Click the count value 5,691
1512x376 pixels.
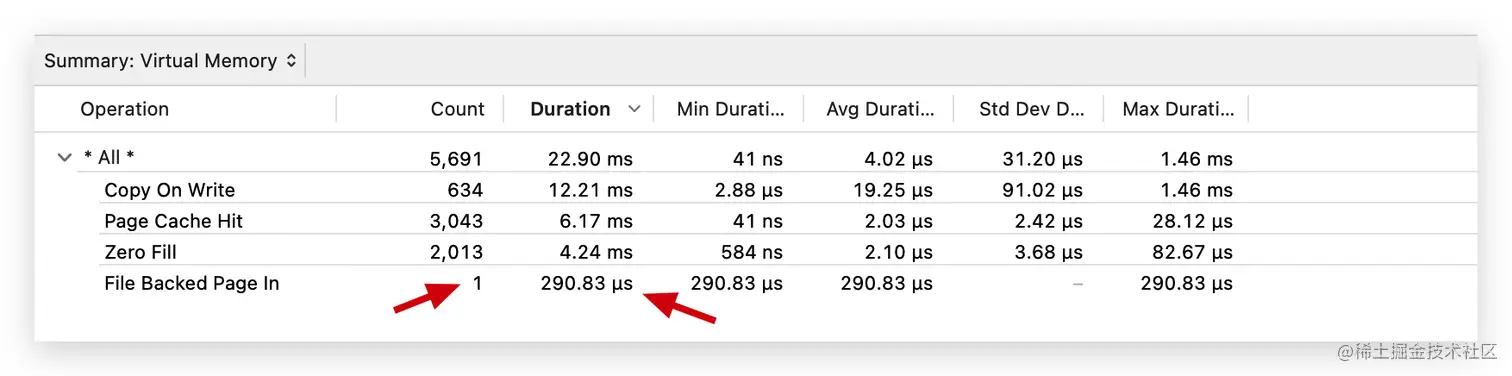tap(457, 159)
